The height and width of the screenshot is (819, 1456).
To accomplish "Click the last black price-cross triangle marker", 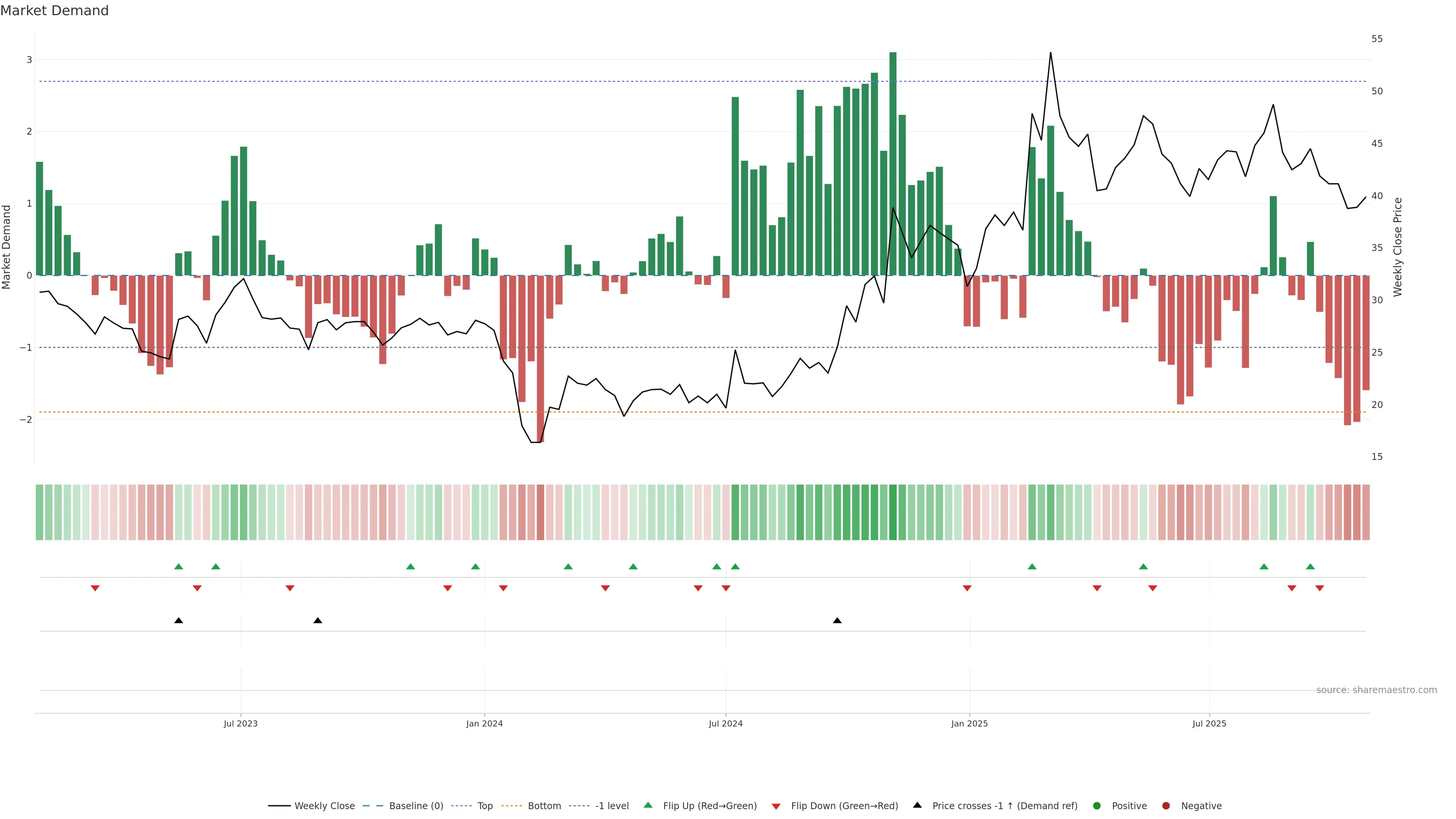I will coord(837,621).
